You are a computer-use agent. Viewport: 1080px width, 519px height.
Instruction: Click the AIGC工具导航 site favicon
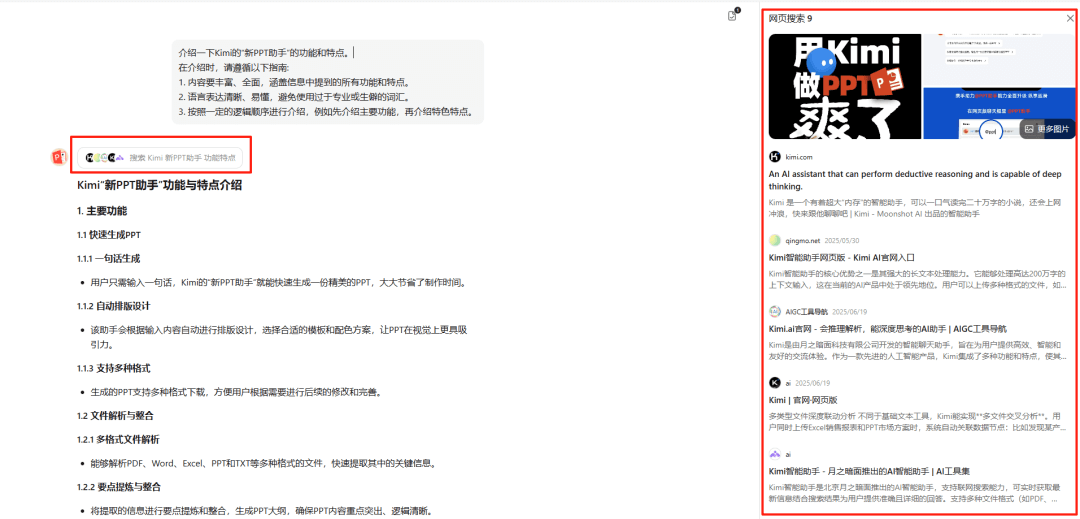[x=775, y=311]
